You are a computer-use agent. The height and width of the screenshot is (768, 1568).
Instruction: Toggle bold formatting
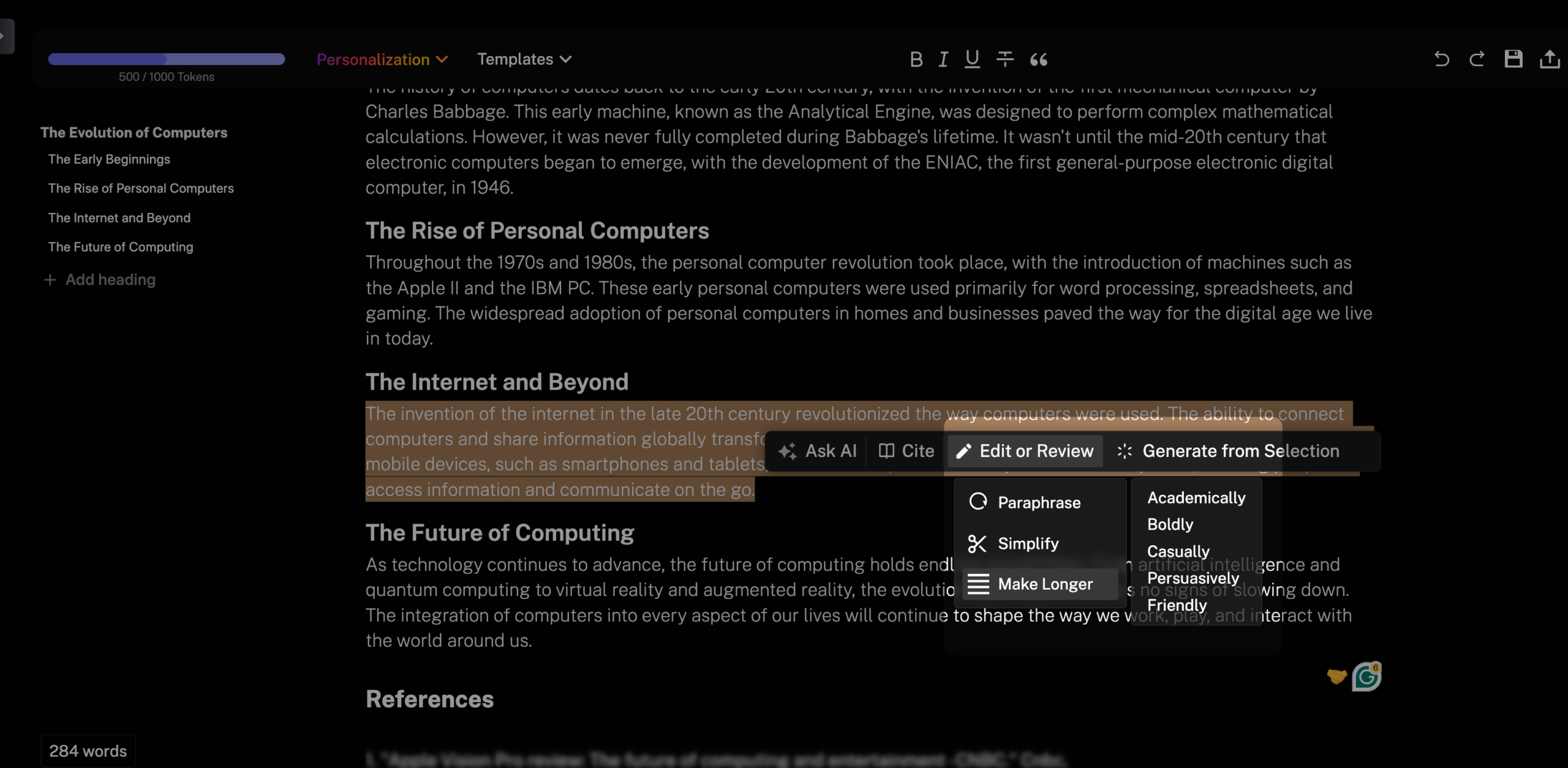point(916,59)
